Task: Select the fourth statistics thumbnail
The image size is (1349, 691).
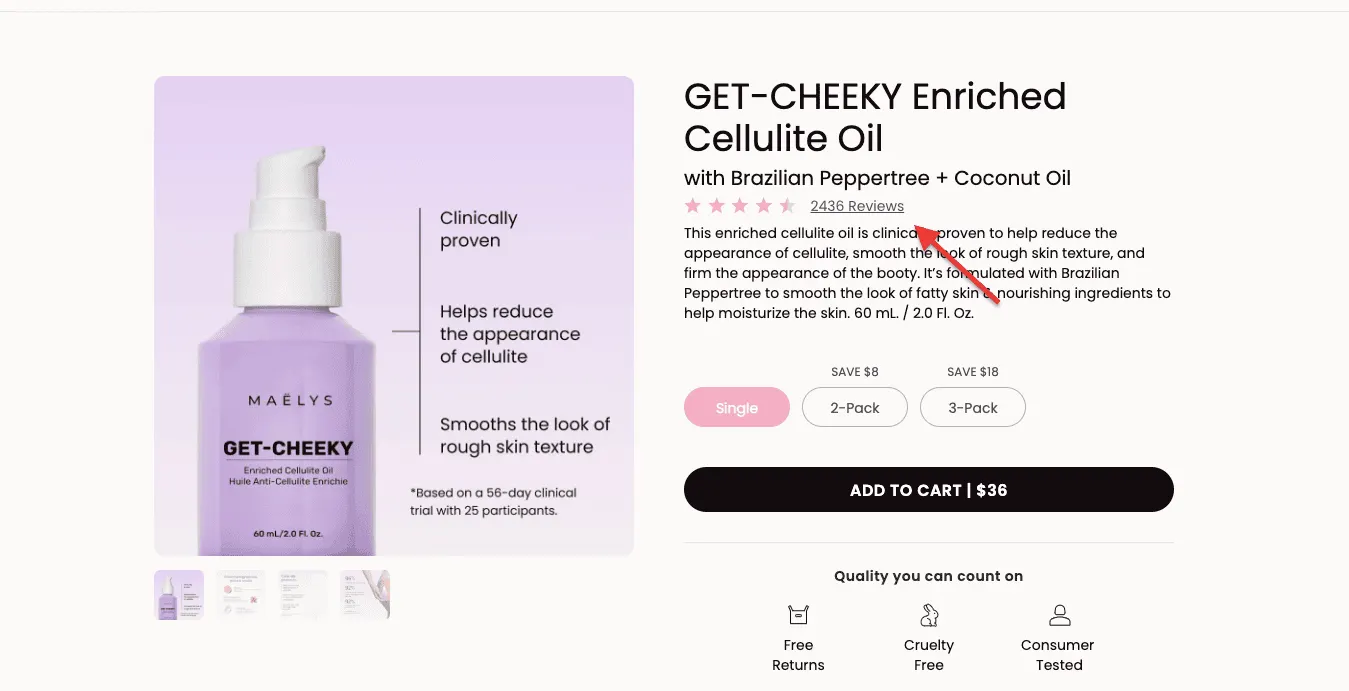Action: pyautogui.click(x=364, y=594)
